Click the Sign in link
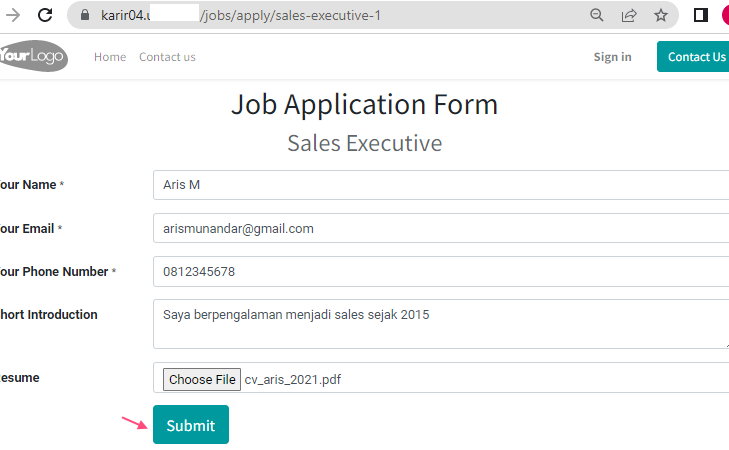Screen dimensions: 729x450 click(x=612, y=57)
